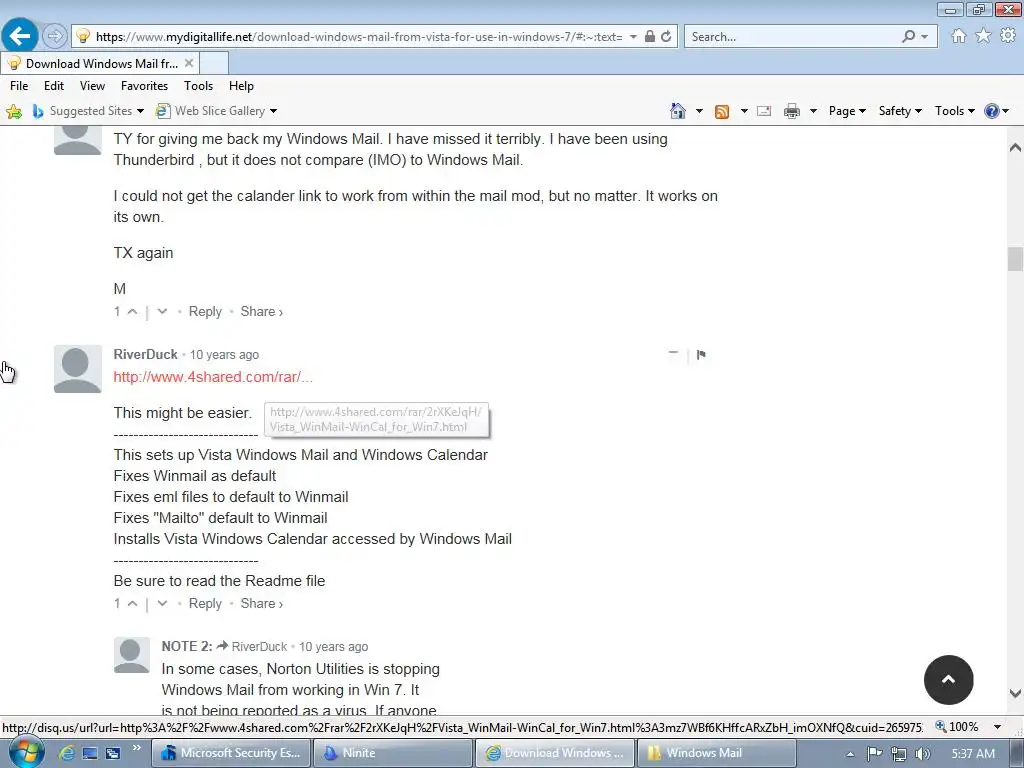Downvote RiverDuck's comment
The image size is (1024, 768).
click(x=163, y=604)
